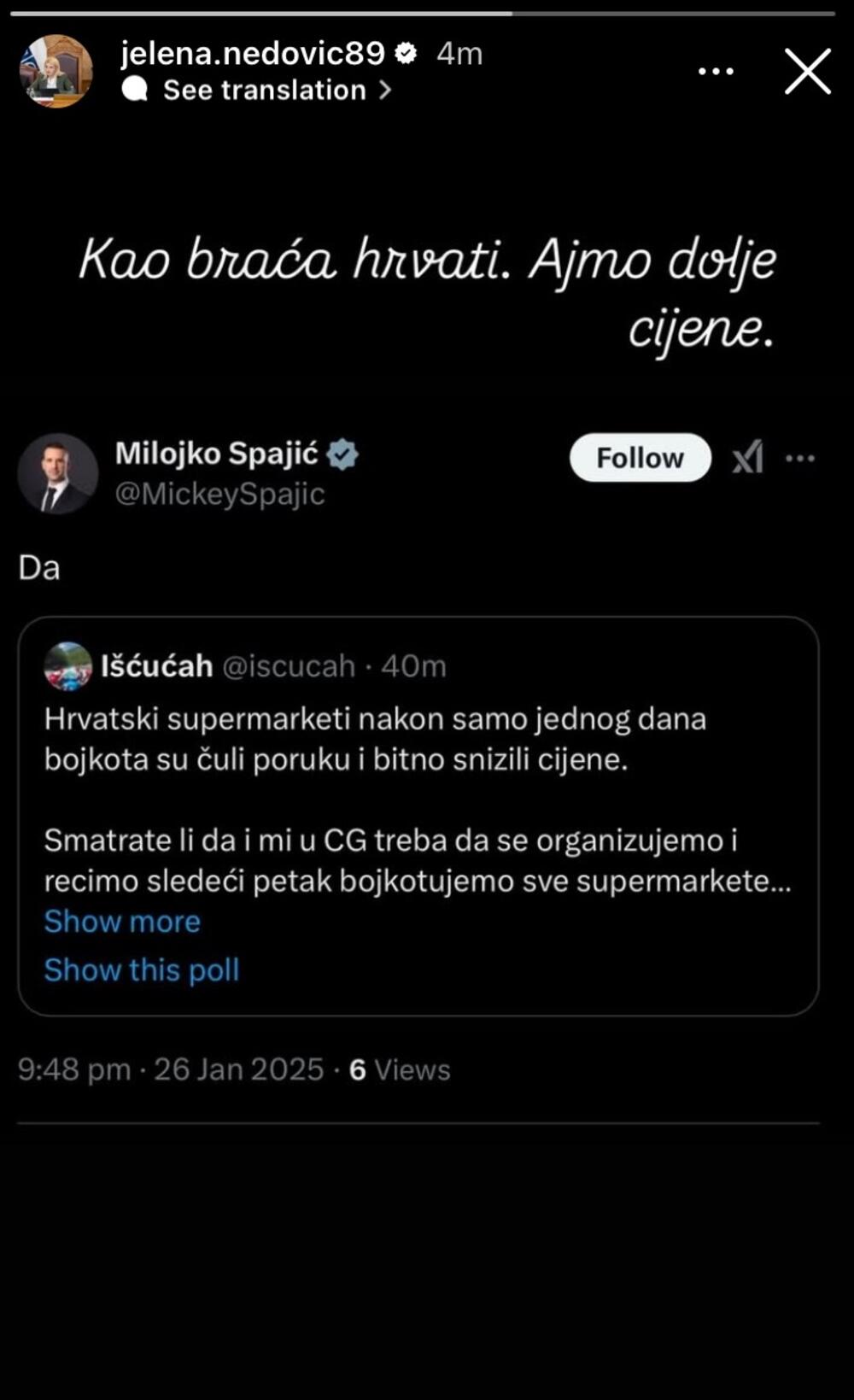Open the jelena.nedovic89 username link
Image resolution: width=854 pixels, height=1400 pixels.
[x=253, y=54]
